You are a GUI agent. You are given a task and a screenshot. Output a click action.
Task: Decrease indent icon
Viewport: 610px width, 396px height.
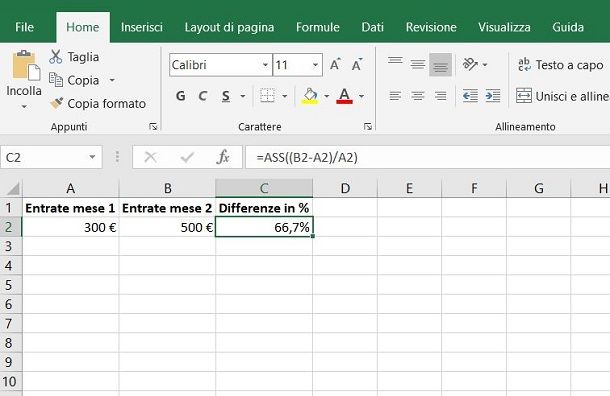tap(470, 96)
